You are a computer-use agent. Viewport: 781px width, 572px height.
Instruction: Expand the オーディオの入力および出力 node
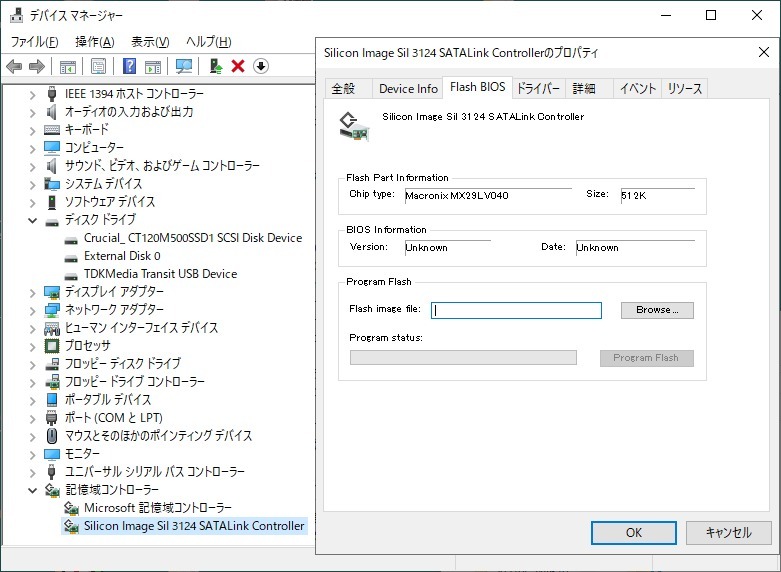click(32, 113)
